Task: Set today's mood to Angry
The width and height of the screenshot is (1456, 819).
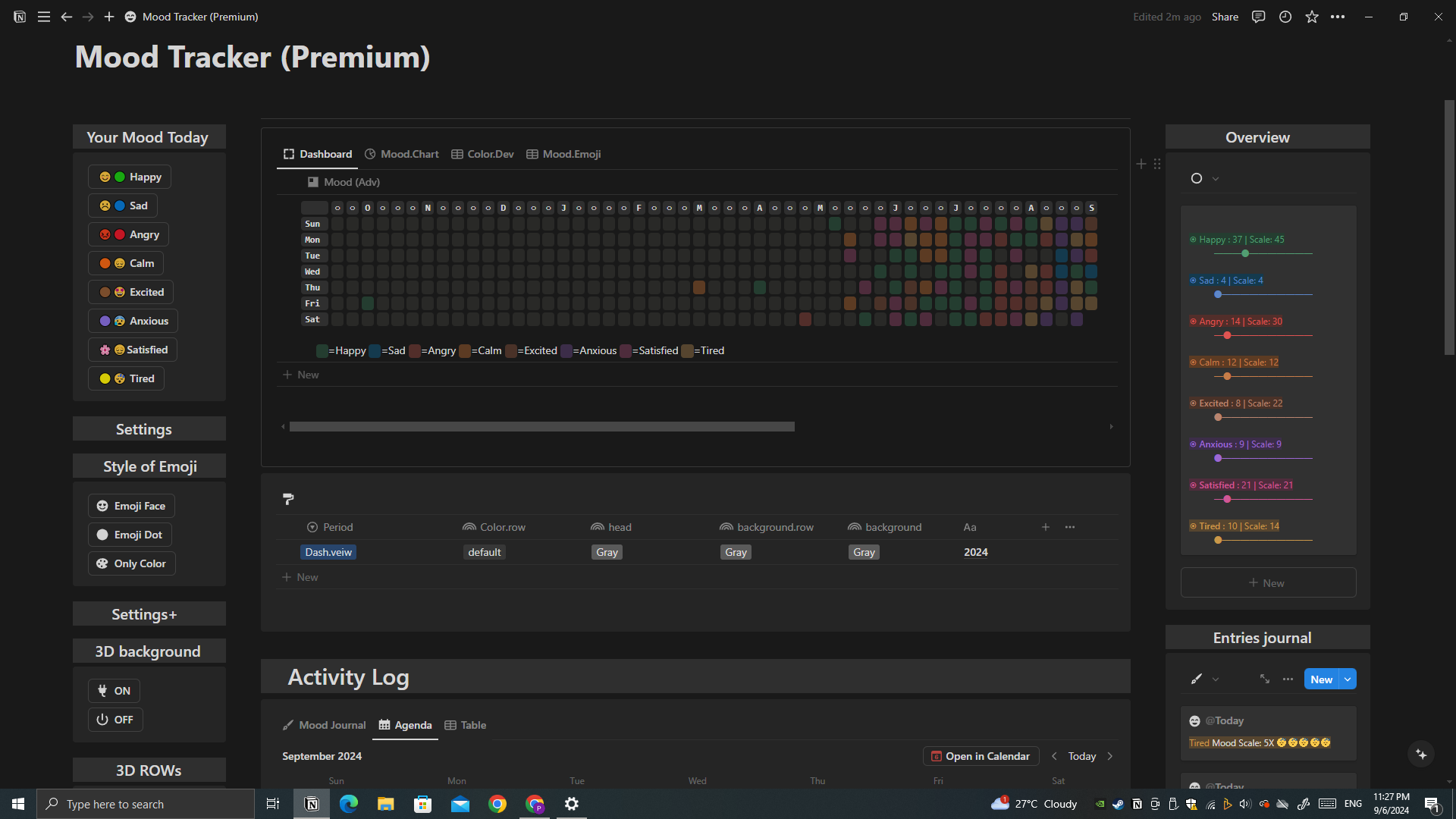Action: (x=128, y=234)
